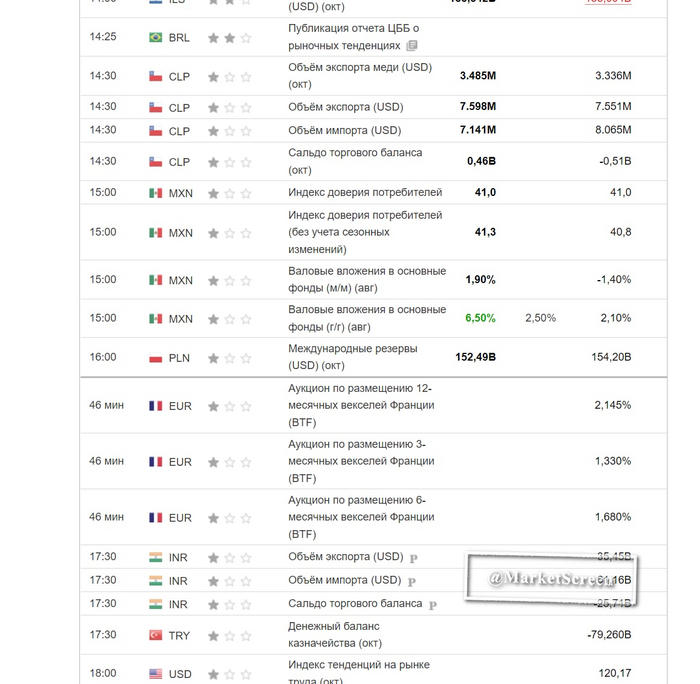Click the CLP 'Сальдо торгового баланса' event
Screen dimensions: 700x684
click(x=355, y=153)
